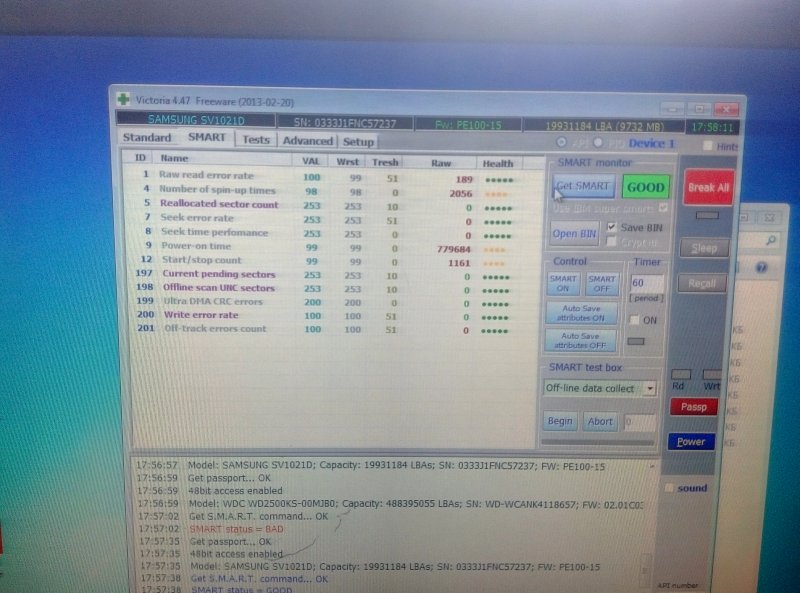Image resolution: width=800 pixels, height=593 pixels.
Task: Click the Victoria green cross title icon
Action: coord(123,99)
